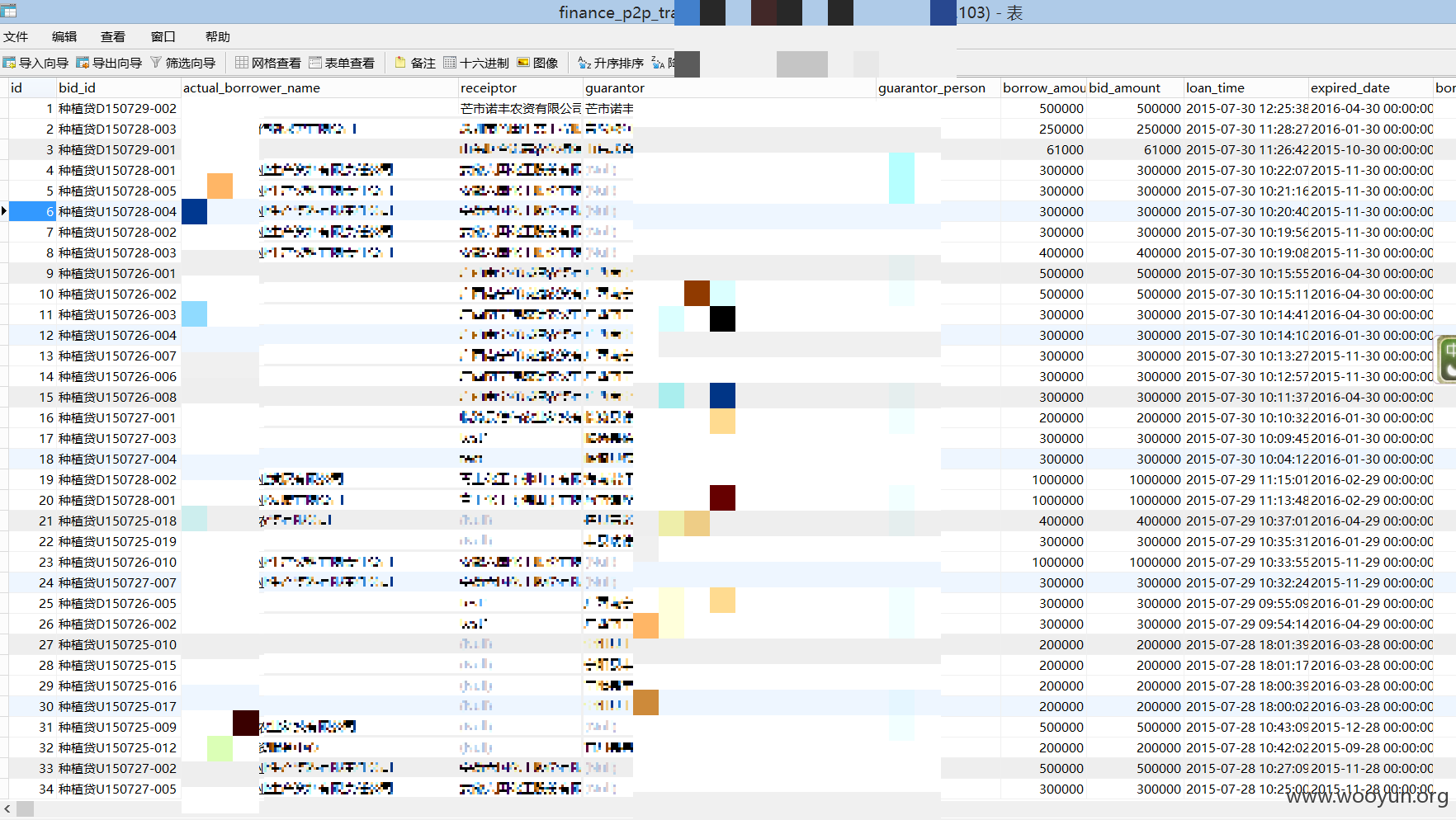Open the Image (图像) viewer

pyautogui.click(x=537, y=64)
